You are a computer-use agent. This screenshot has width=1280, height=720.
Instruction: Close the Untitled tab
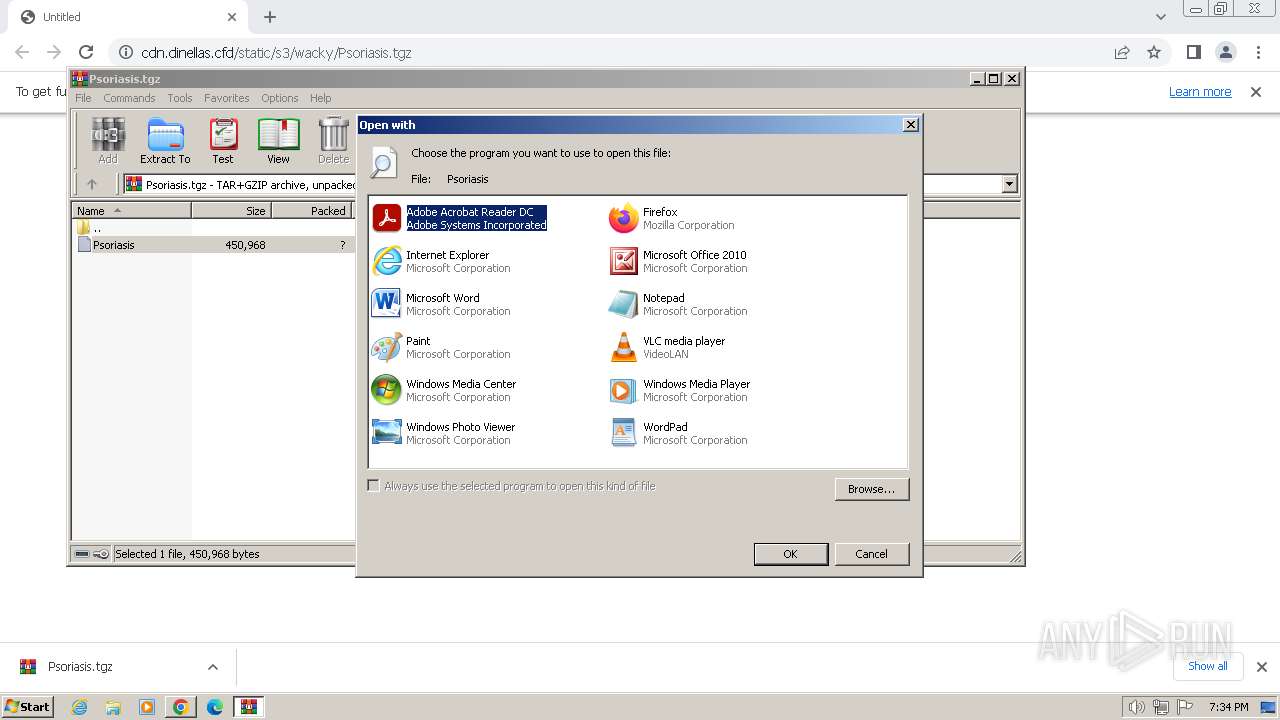232,17
